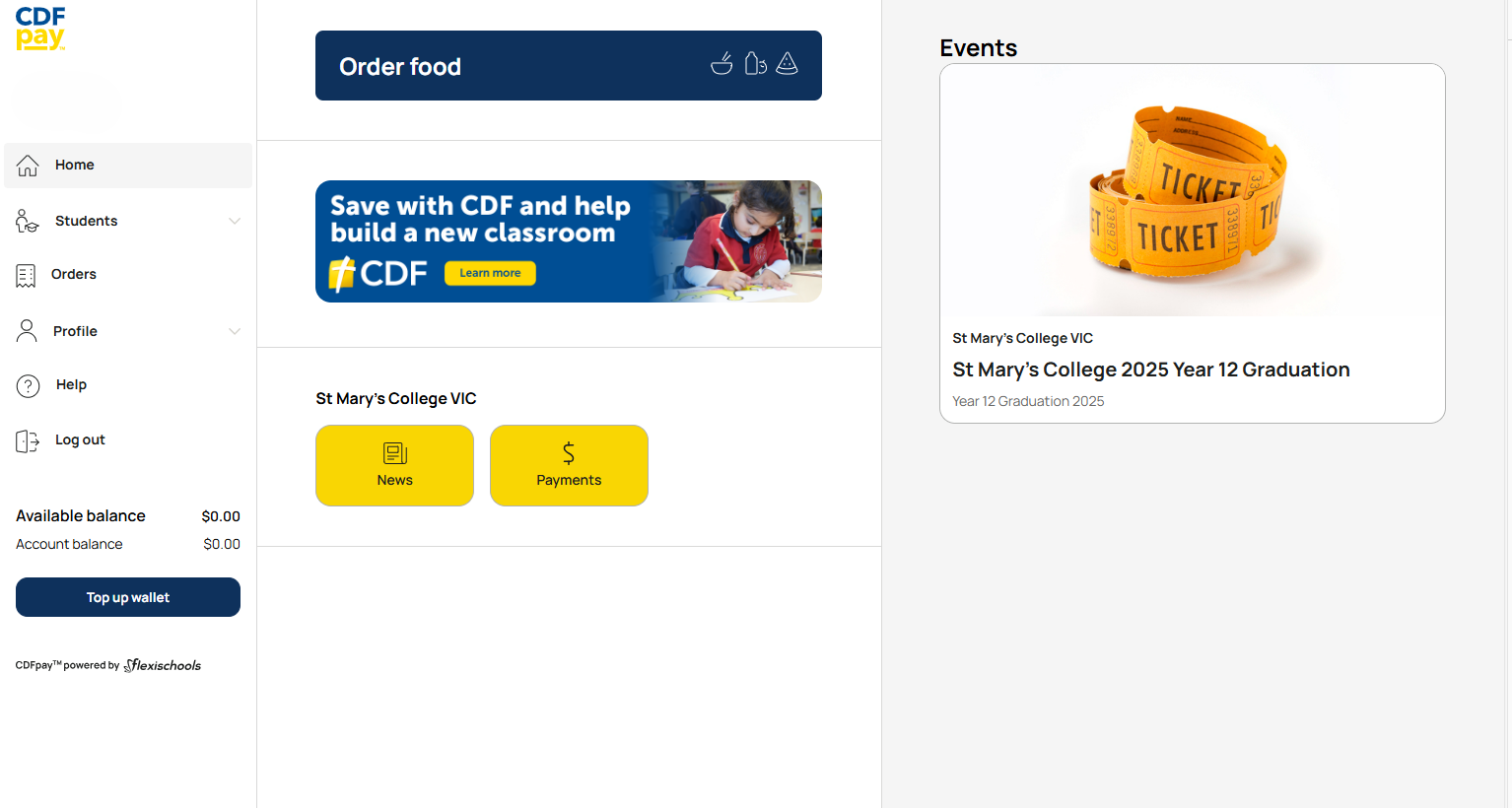
Task: Go to the Home menu item
Action: click(x=75, y=165)
